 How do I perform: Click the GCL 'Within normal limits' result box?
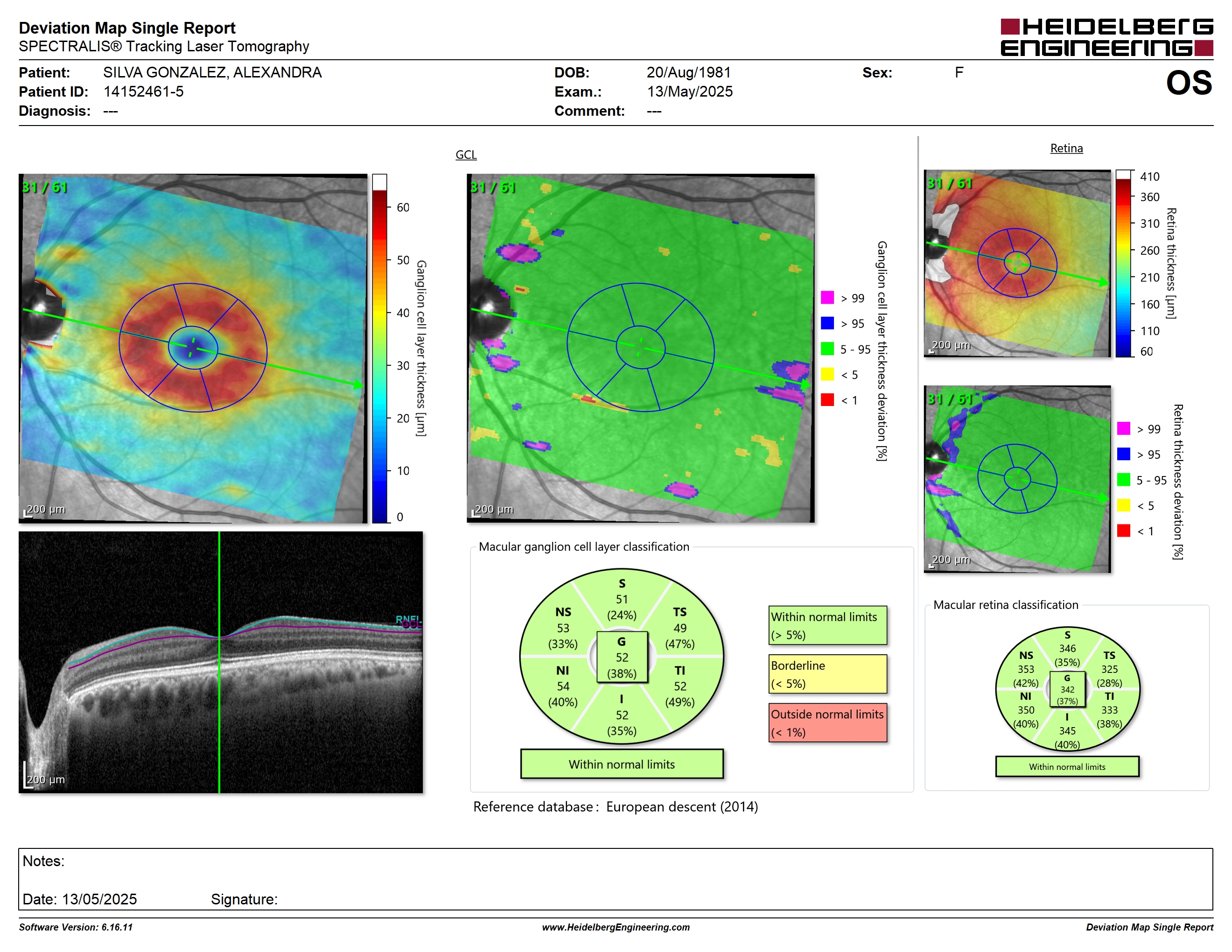(x=622, y=764)
